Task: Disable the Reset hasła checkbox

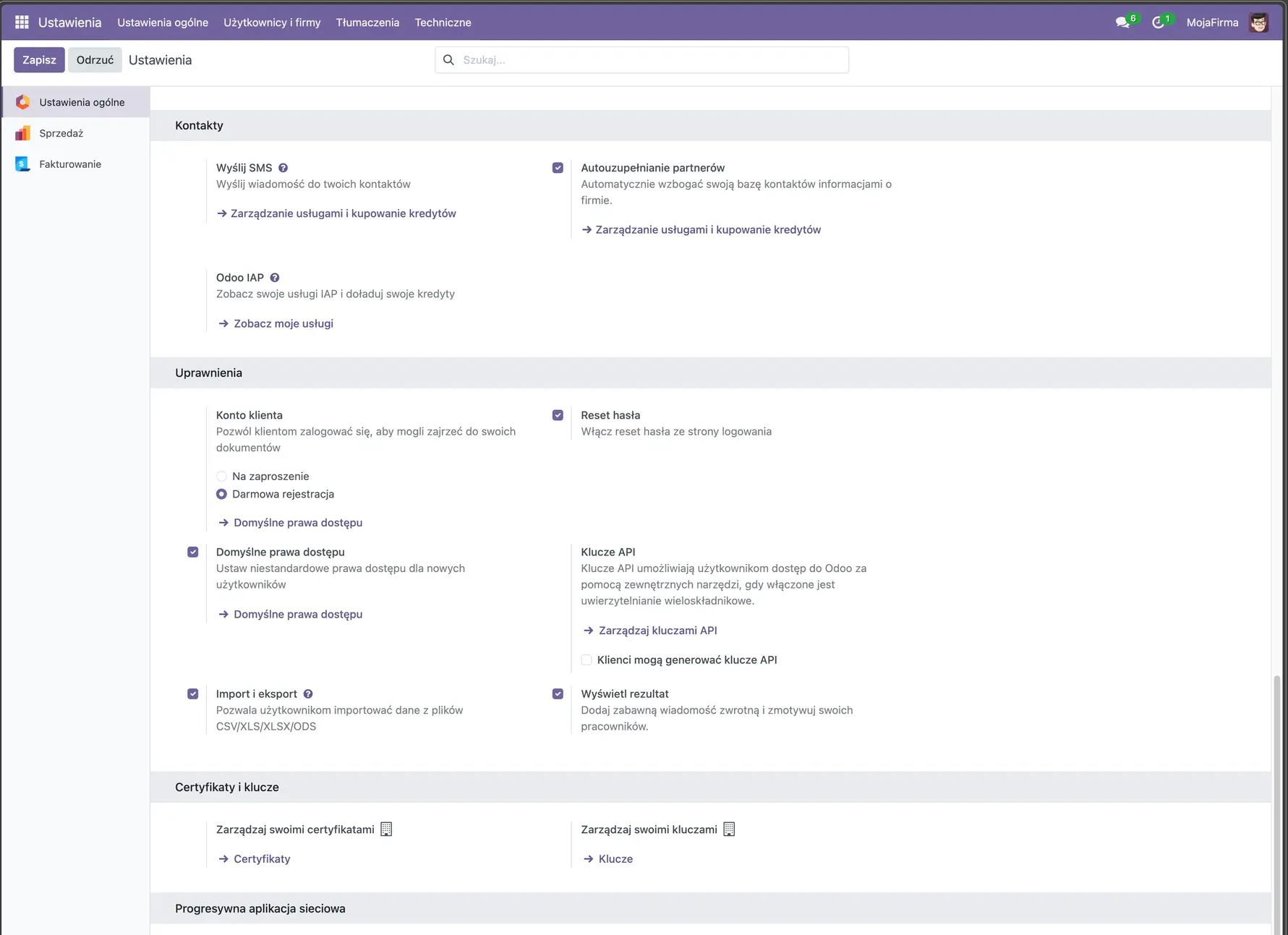Action: click(558, 415)
